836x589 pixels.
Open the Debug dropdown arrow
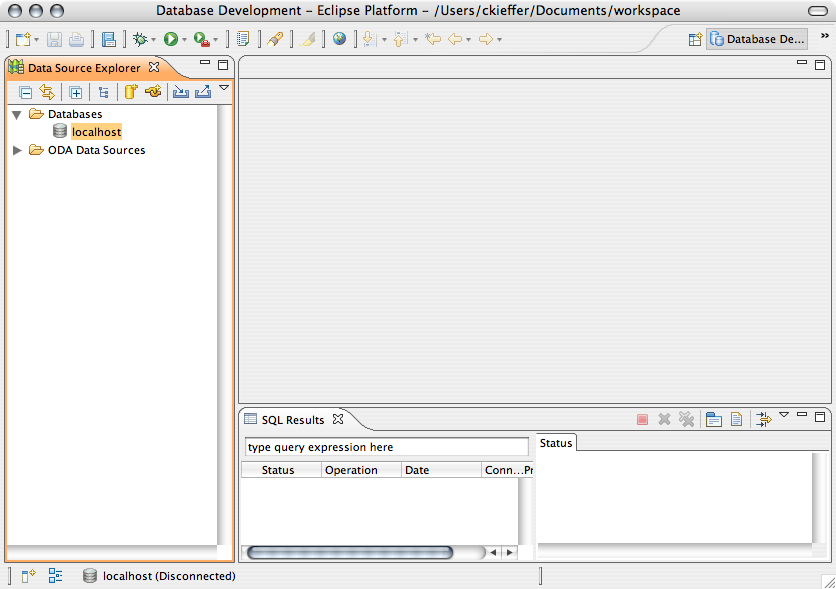tap(154, 40)
